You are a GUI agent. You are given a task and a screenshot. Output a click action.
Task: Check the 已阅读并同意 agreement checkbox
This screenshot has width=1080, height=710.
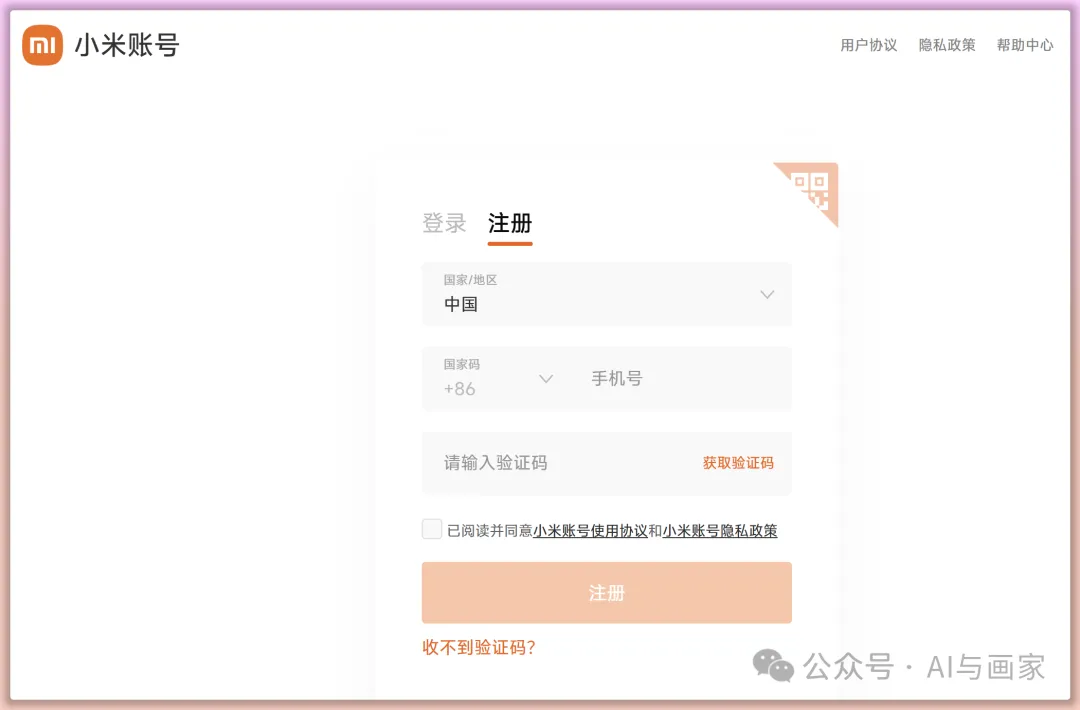[x=432, y=529]
